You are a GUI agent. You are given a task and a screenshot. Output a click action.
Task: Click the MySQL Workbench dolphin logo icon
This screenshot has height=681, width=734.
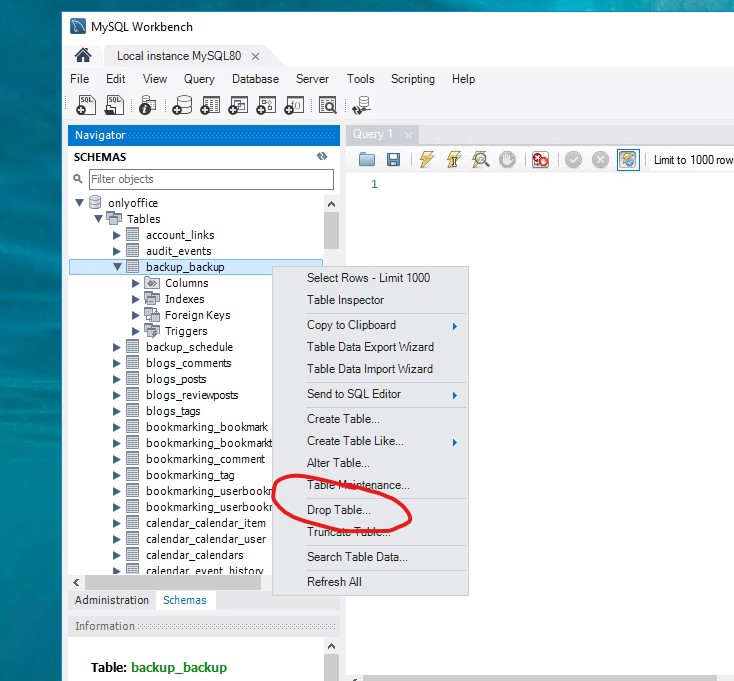[78, 26]
